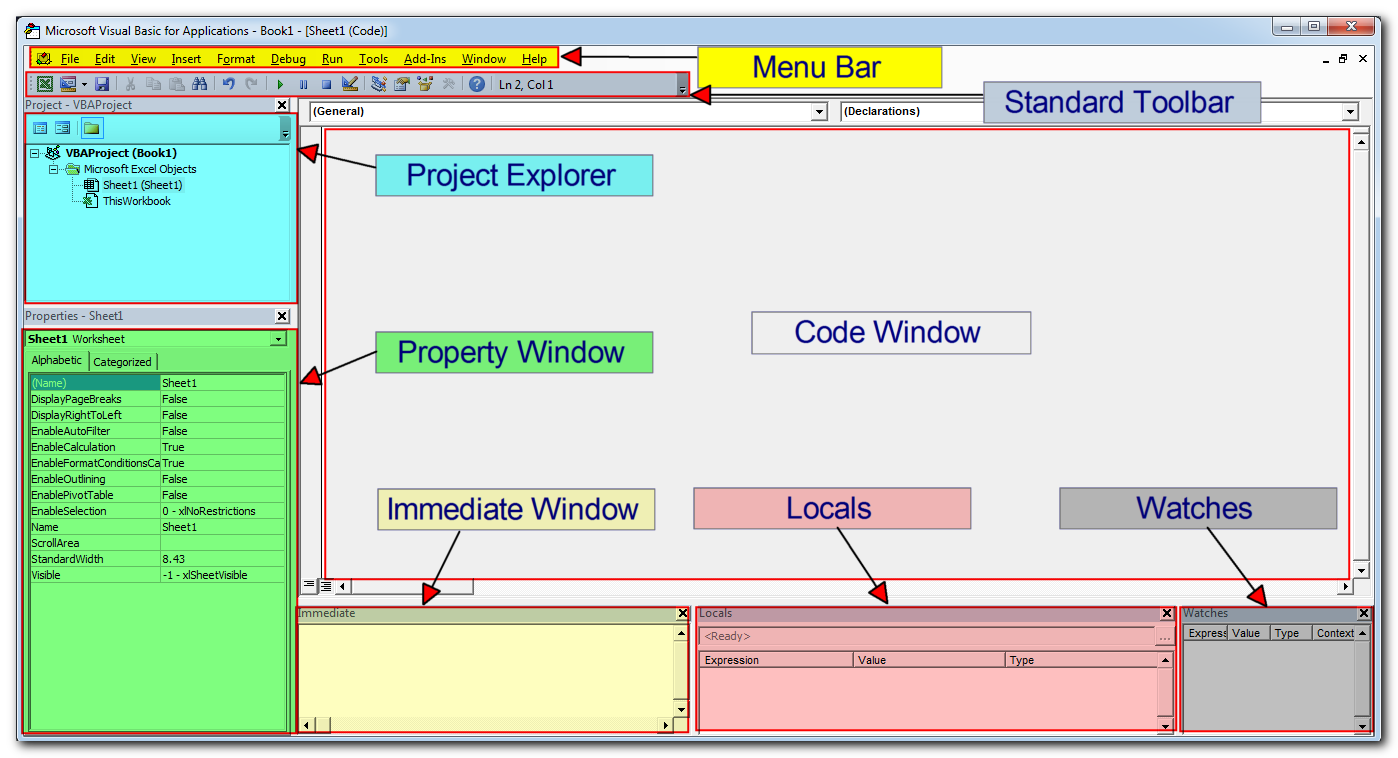Click Standard toolbar options arrow at toolbar end

tap(682, 86)
